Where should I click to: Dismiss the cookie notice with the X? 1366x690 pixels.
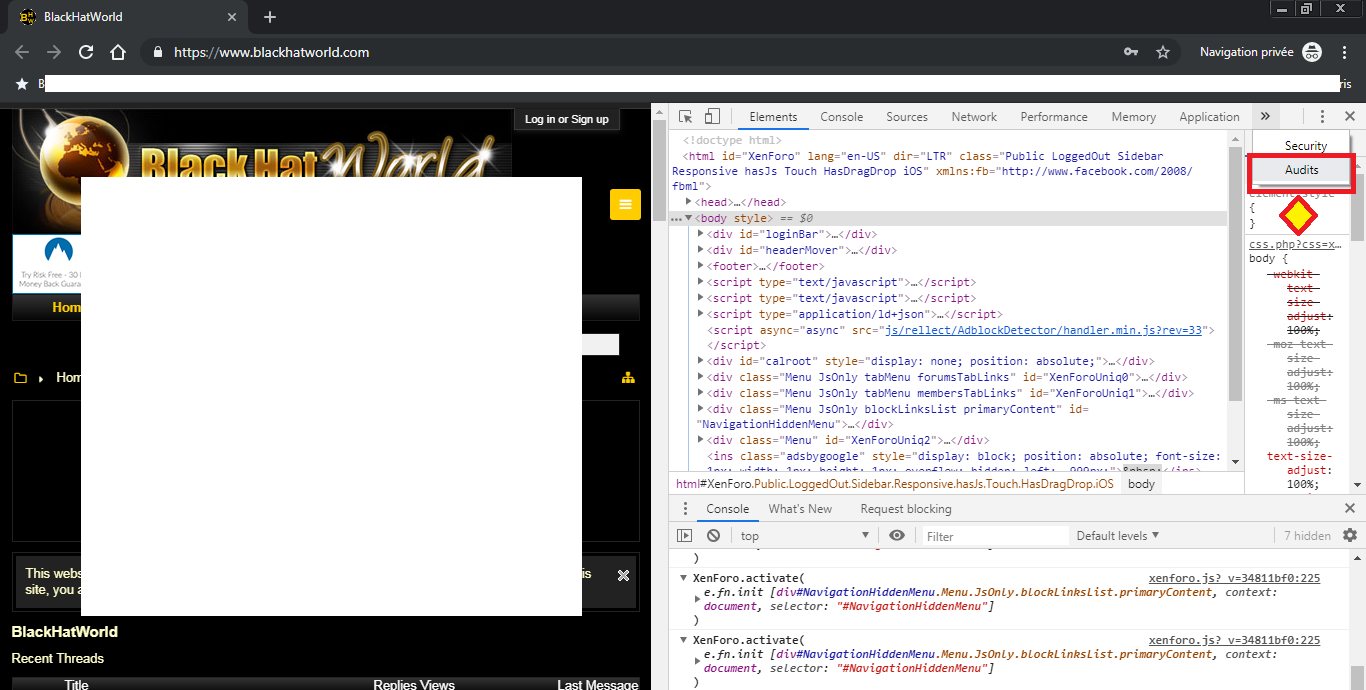click(x=623, y=575)
